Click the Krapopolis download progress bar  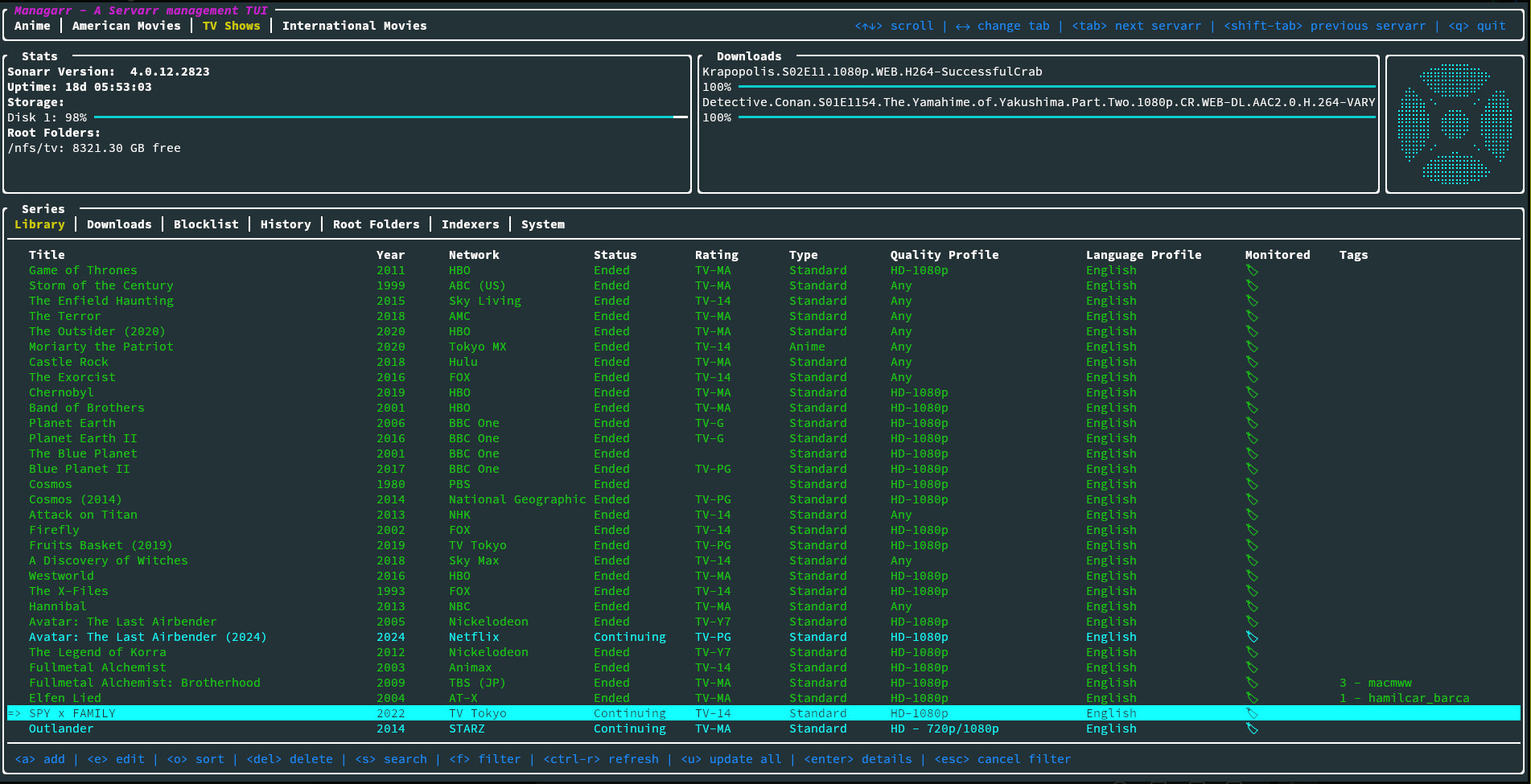[1056, 87]
